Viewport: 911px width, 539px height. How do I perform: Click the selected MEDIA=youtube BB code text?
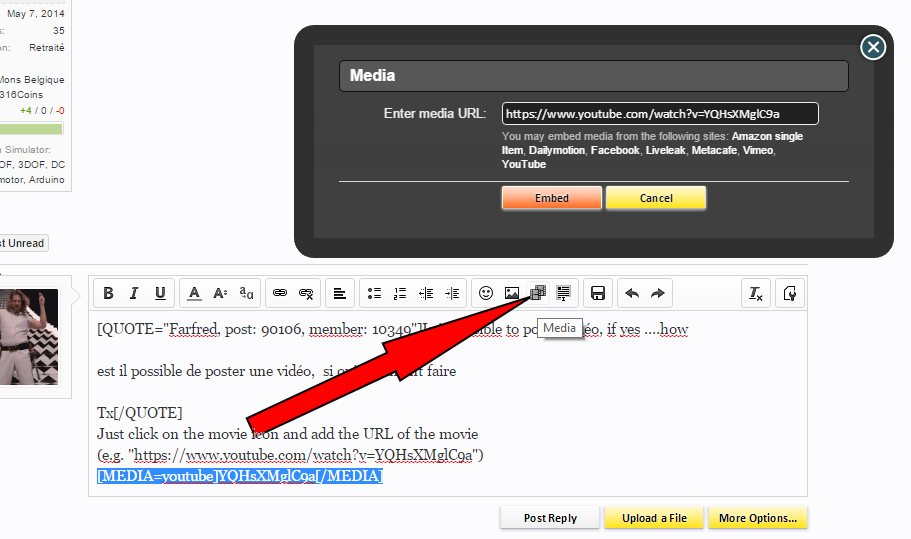click(x=239, y=476)
